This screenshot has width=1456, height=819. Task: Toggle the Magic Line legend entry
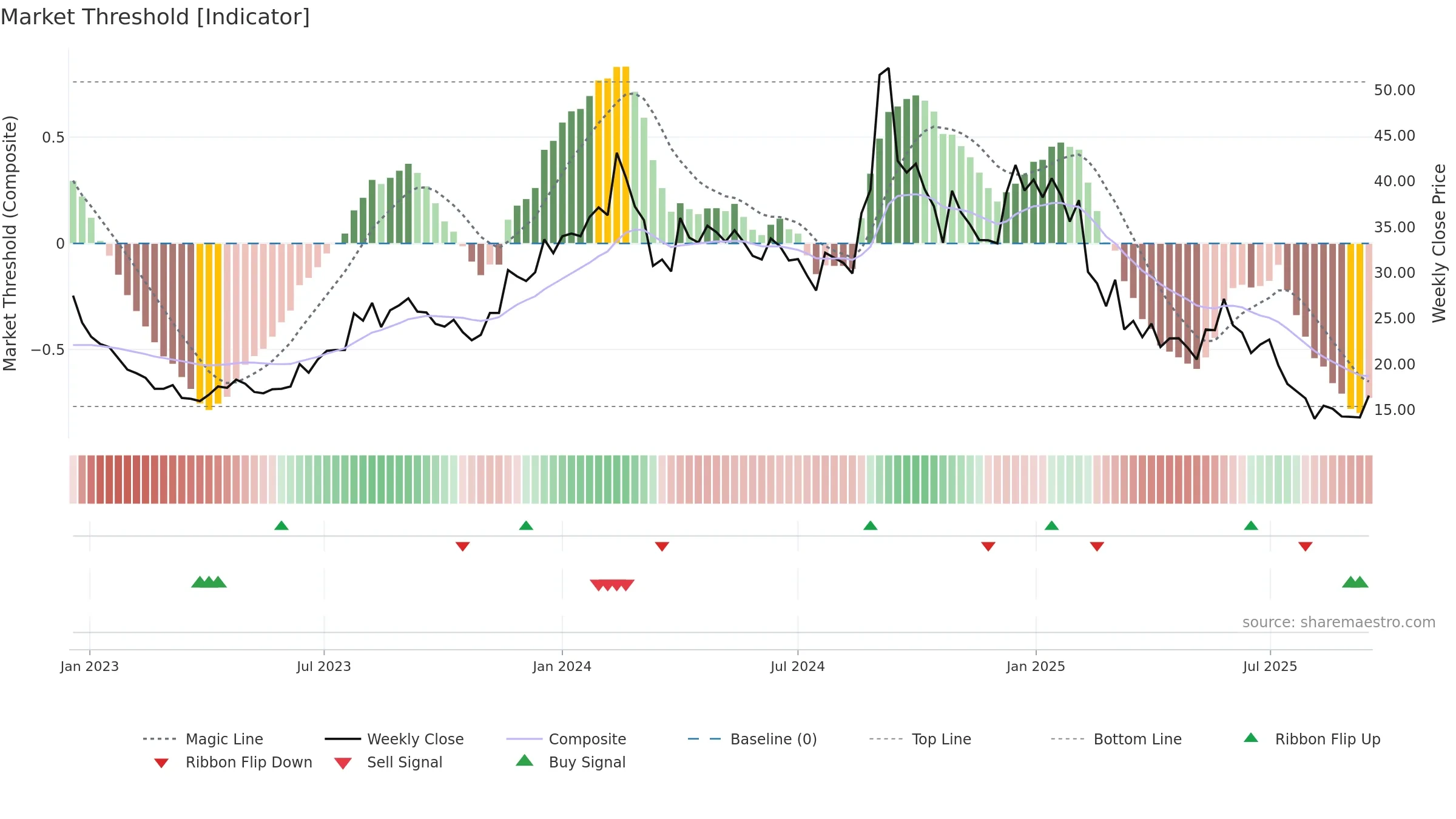pyautogui.click(x=203, y=739)
